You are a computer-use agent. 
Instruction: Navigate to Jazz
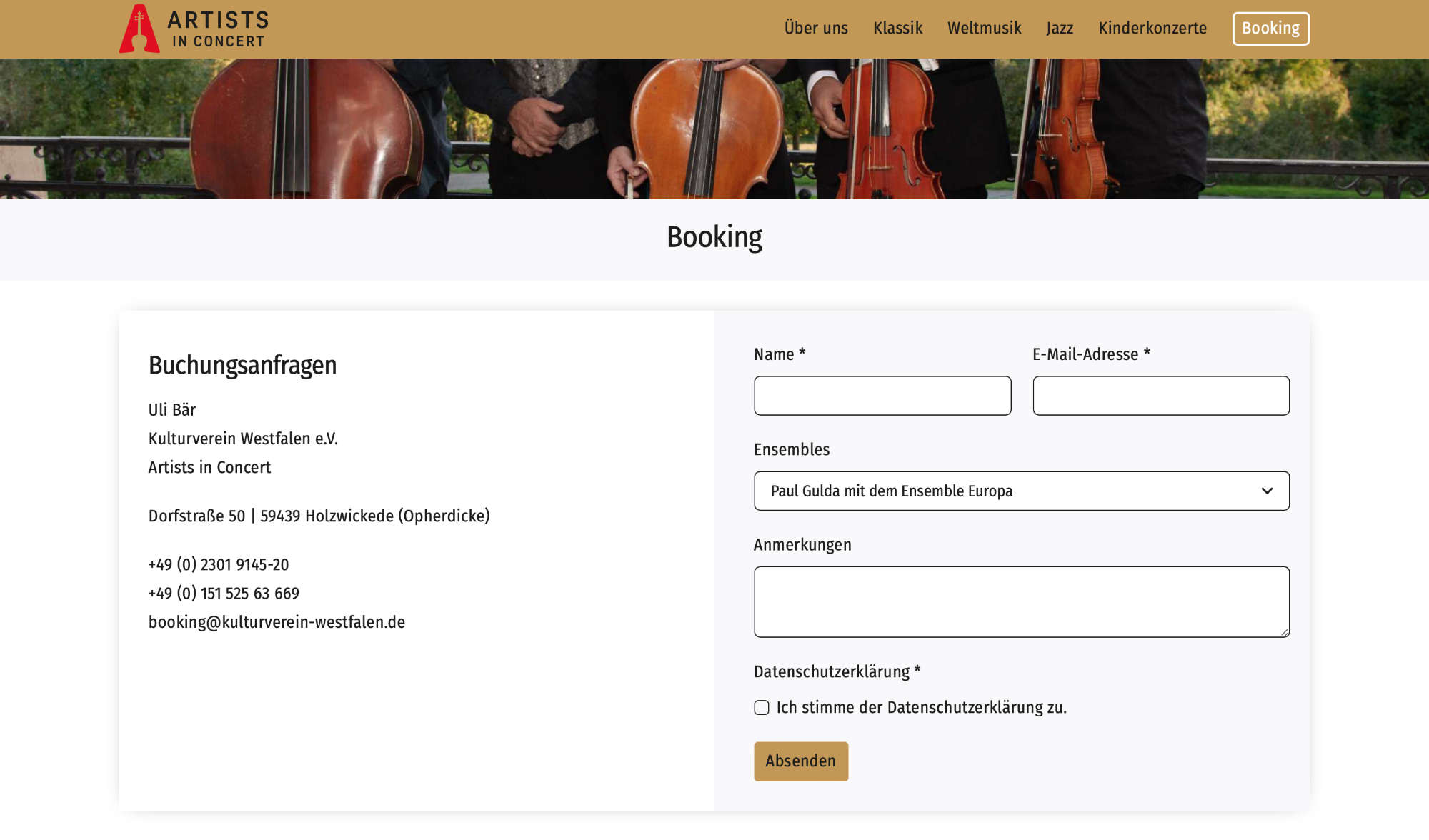click(1060, 29)
